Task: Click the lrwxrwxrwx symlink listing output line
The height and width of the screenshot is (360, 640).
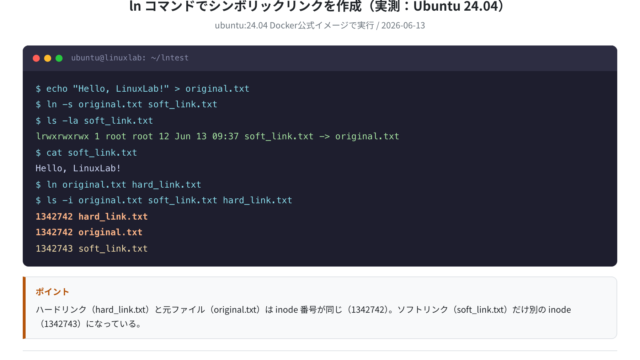Action: (217, 136)
